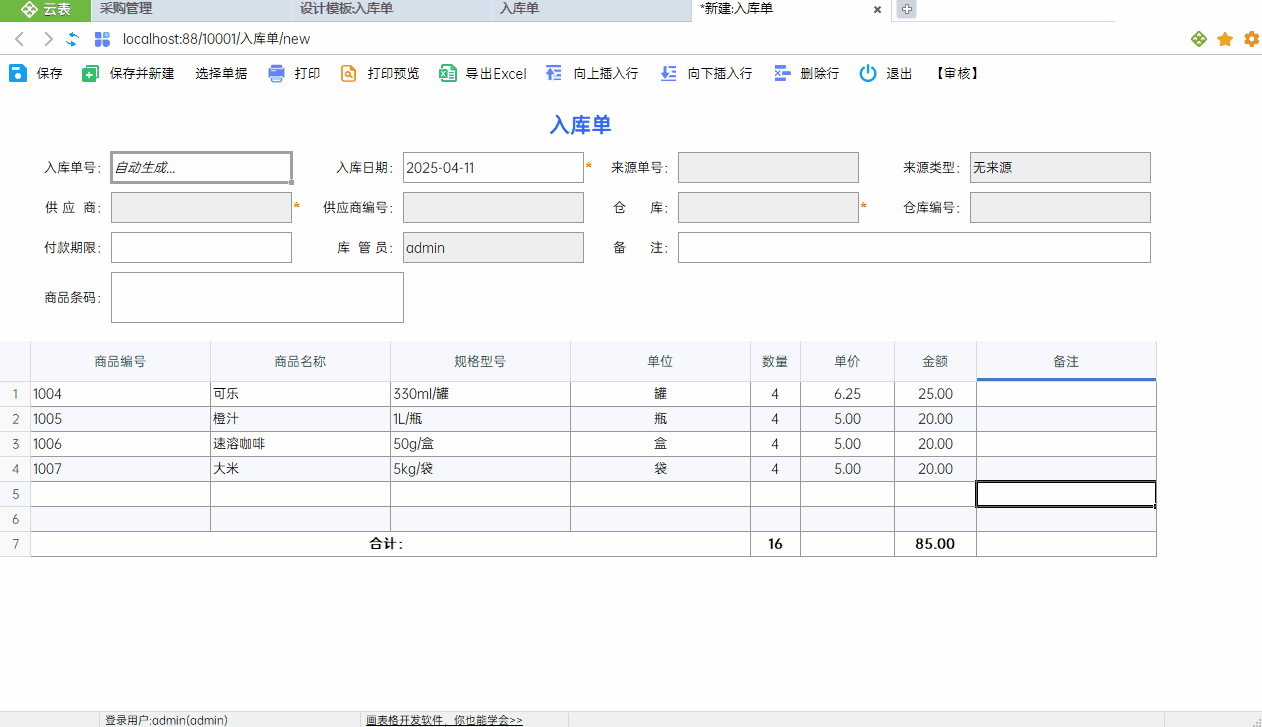The height and width of the screenshot is (727, 1262).
Task: Click the 商品条码 text area
Action: (x=257, y=297)
